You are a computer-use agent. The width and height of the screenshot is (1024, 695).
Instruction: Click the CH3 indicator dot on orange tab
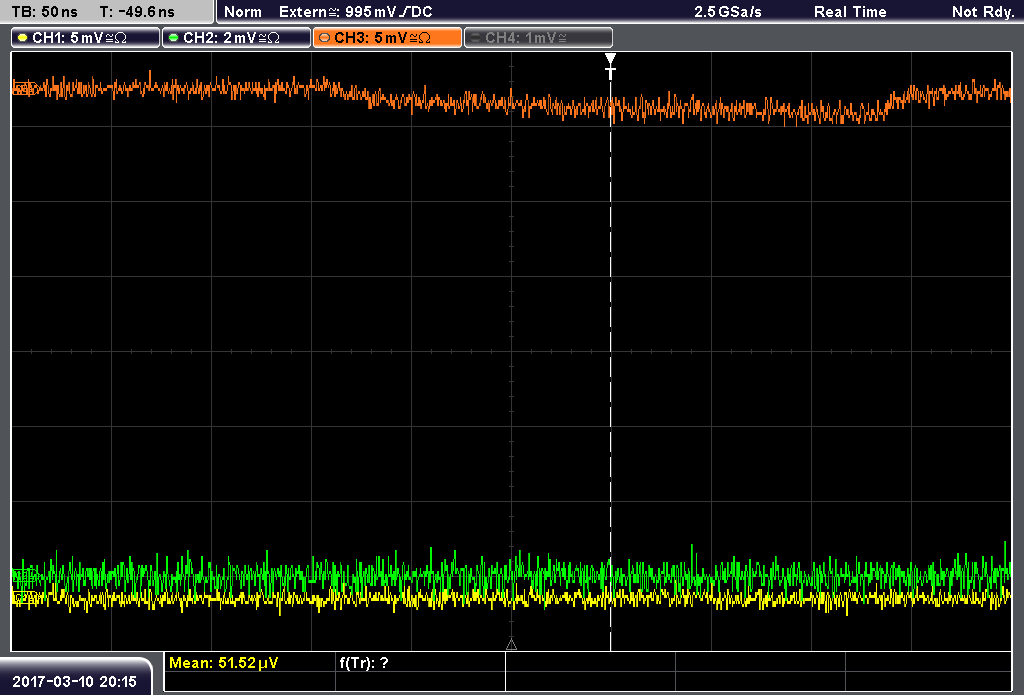point(325,38)
